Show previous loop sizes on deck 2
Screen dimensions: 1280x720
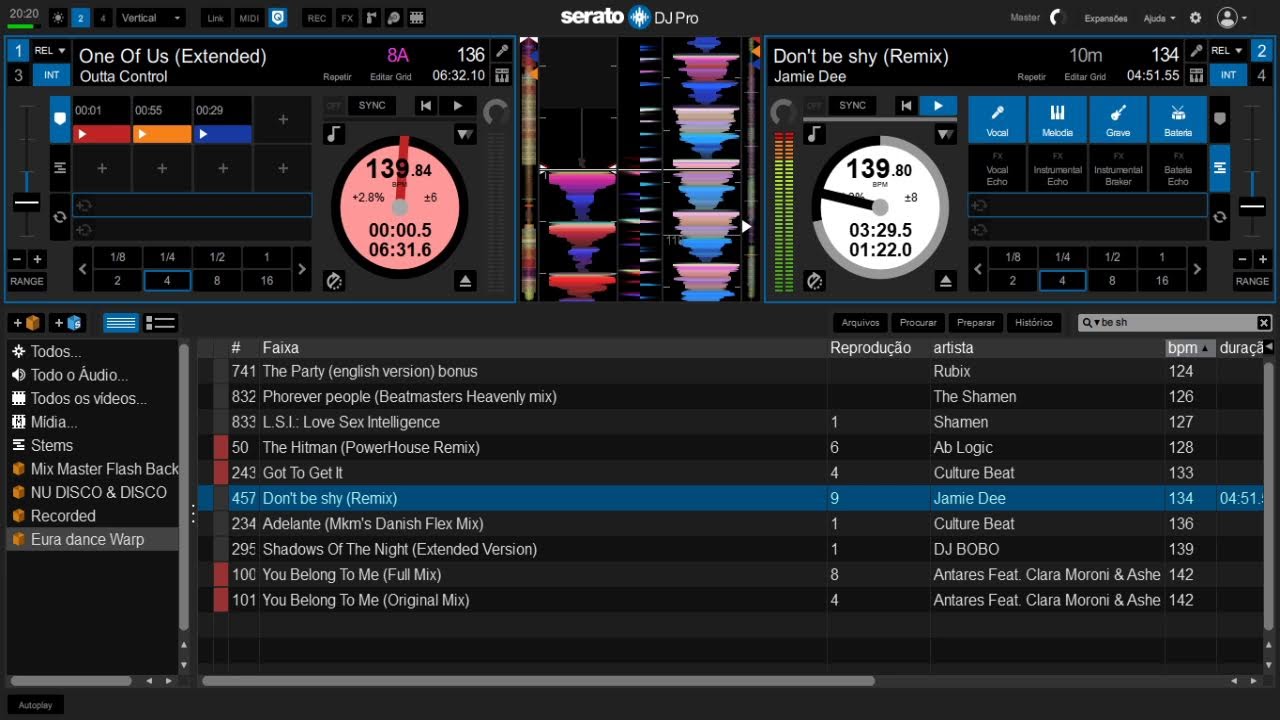pyautogui.click(x=978, y=269)
